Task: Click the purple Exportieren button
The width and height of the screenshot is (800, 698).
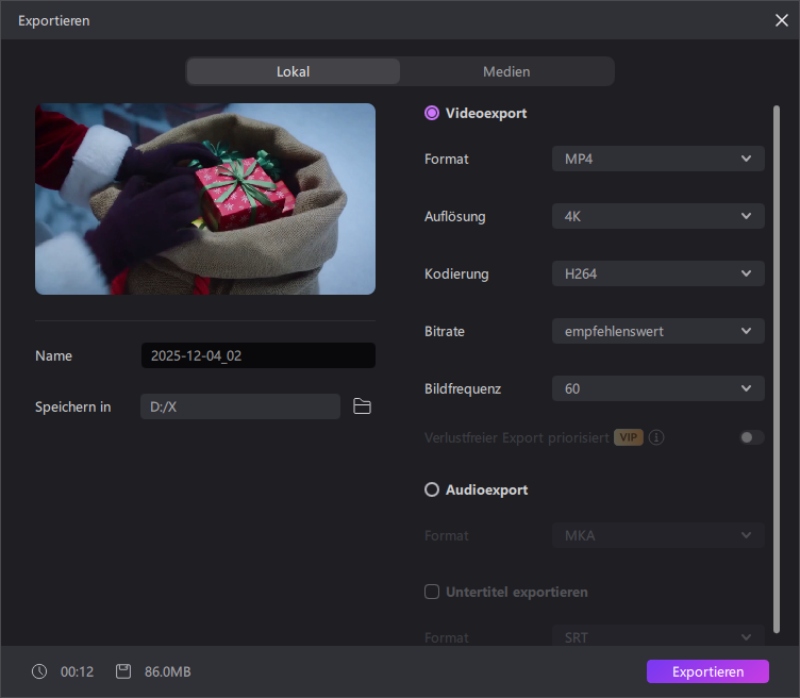Action: pyautogui.click(x=707, y=672)
